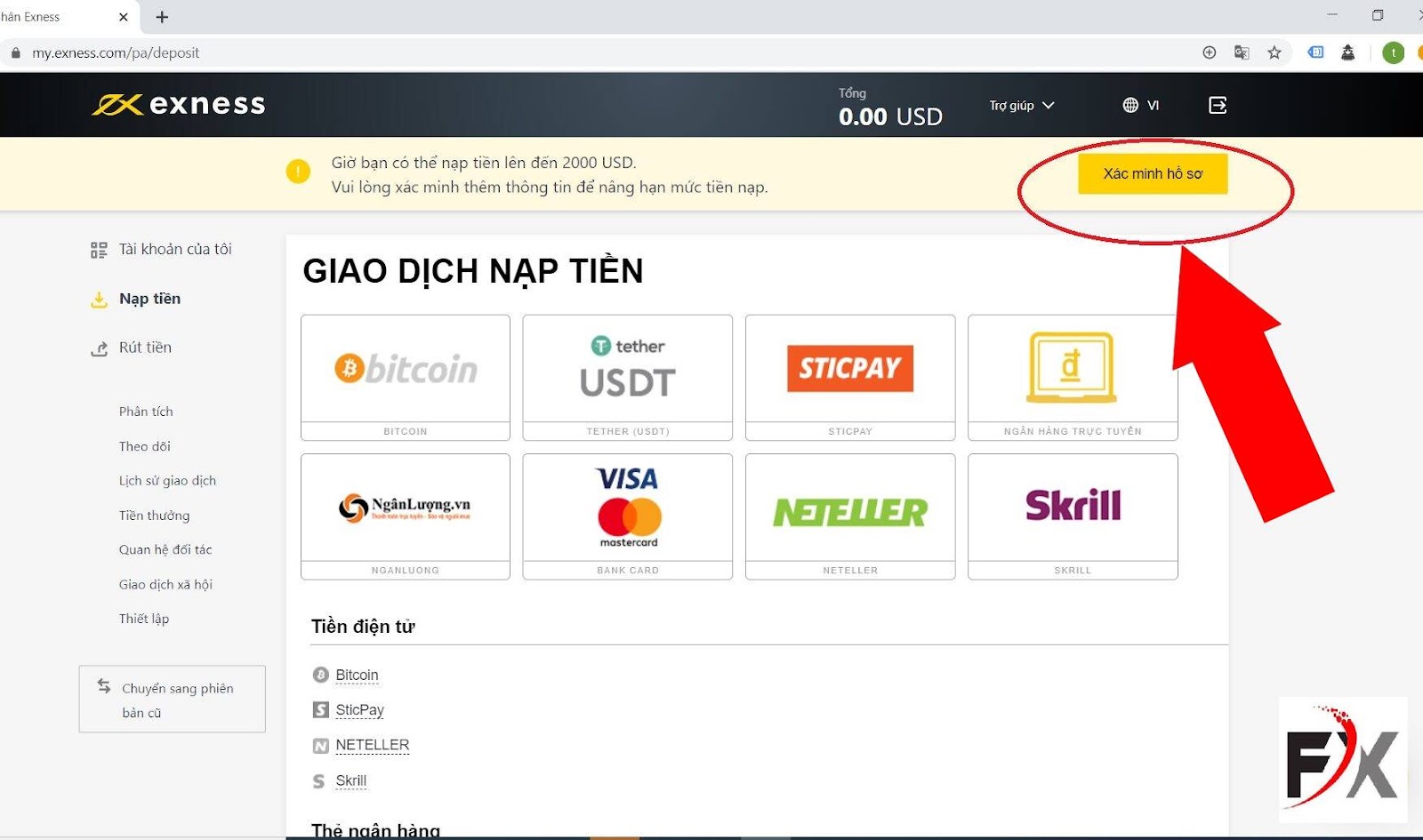This screenshot has width=1423, height=840.
Task: Open Thiết lập in sidebar
Action: tap(144, 619)
